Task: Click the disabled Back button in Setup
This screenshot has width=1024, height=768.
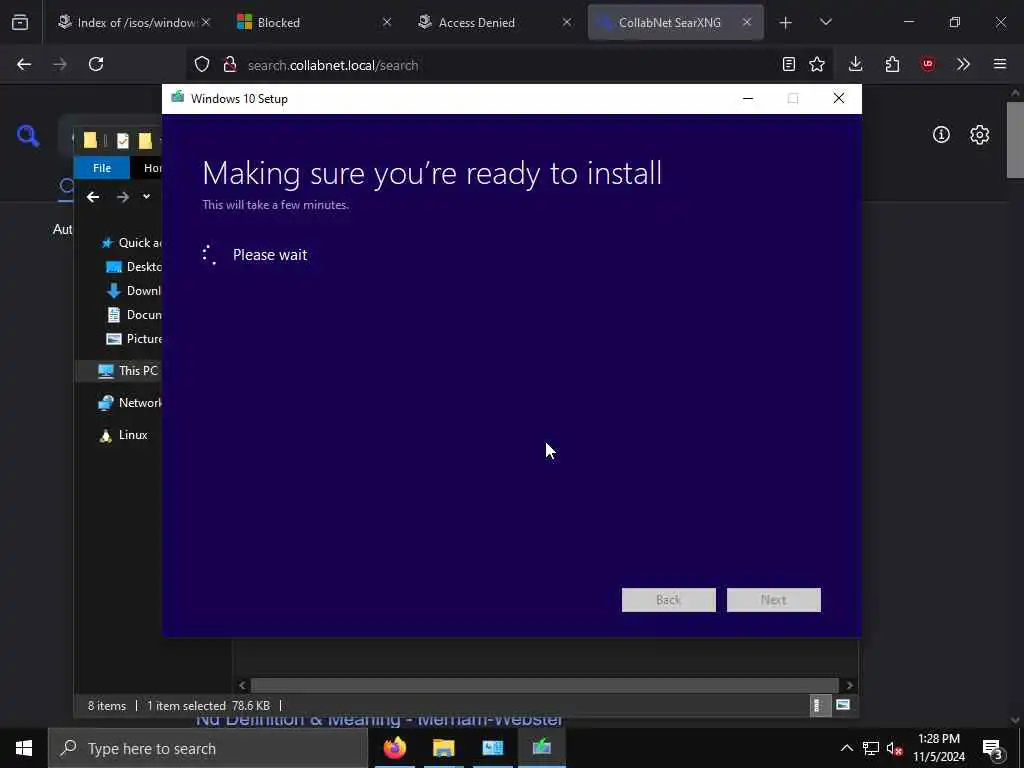Action: tap(669, 600)
